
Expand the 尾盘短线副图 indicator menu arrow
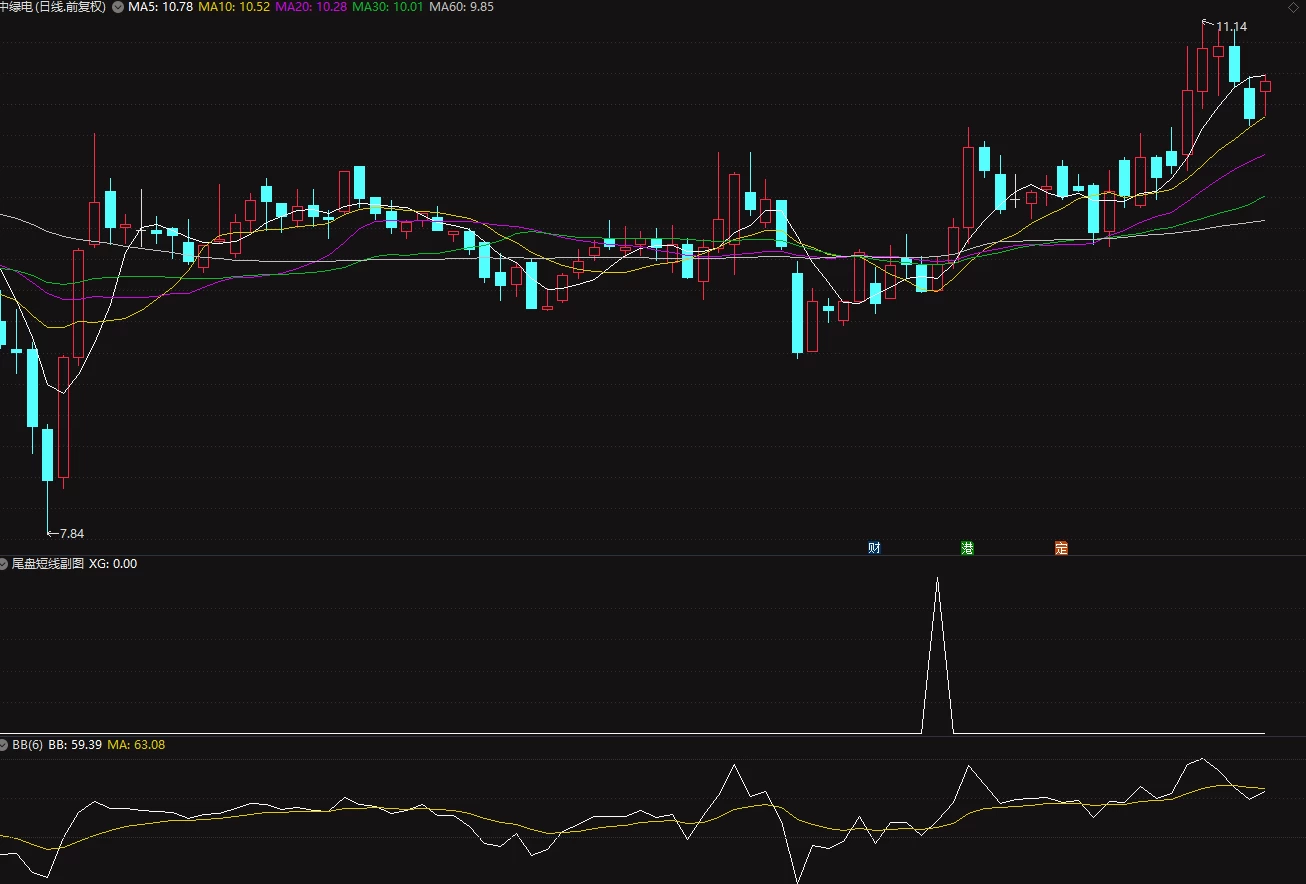(x=4, y=564)
